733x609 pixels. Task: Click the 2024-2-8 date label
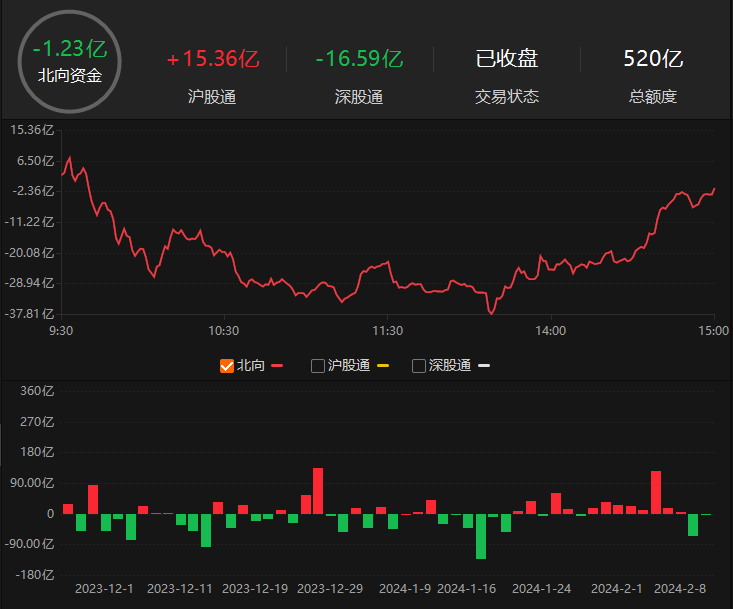point(680,589)
